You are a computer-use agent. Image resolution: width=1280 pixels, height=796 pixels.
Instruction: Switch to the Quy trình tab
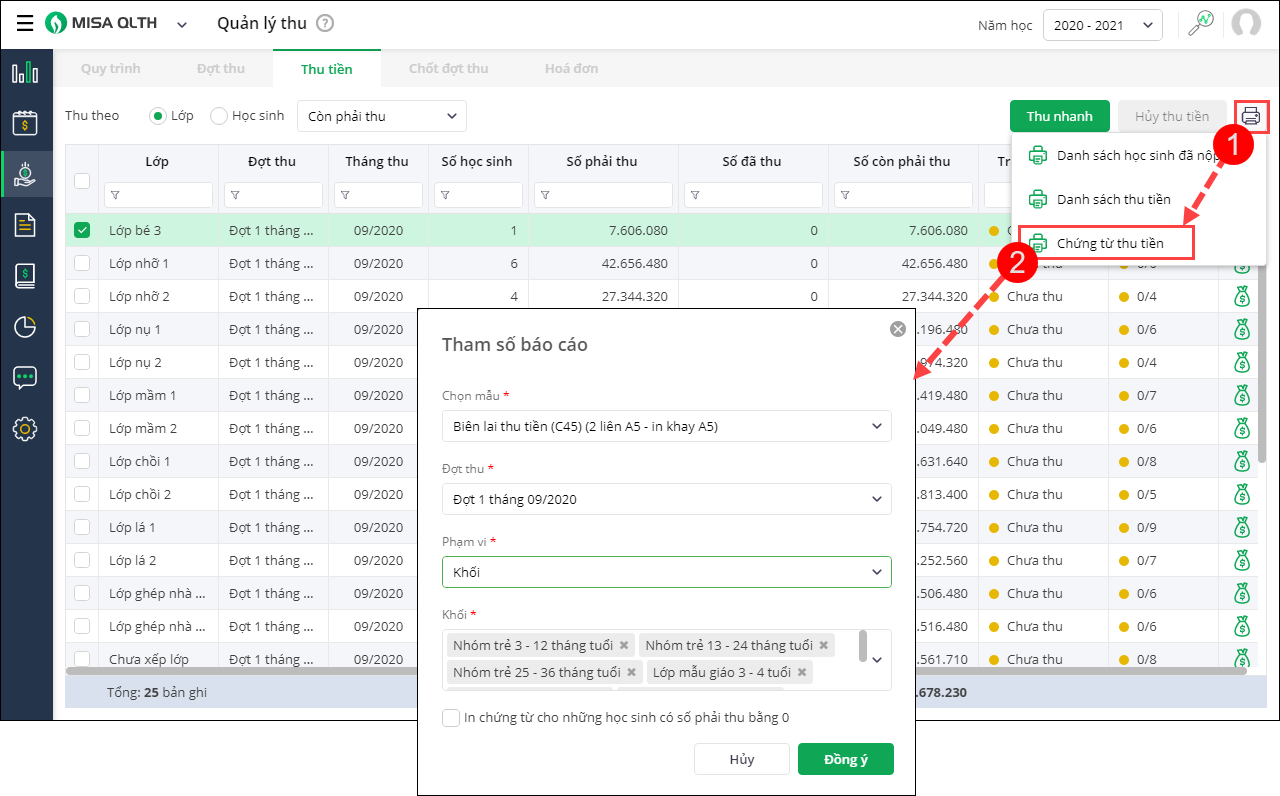click(x=111, y=69)
